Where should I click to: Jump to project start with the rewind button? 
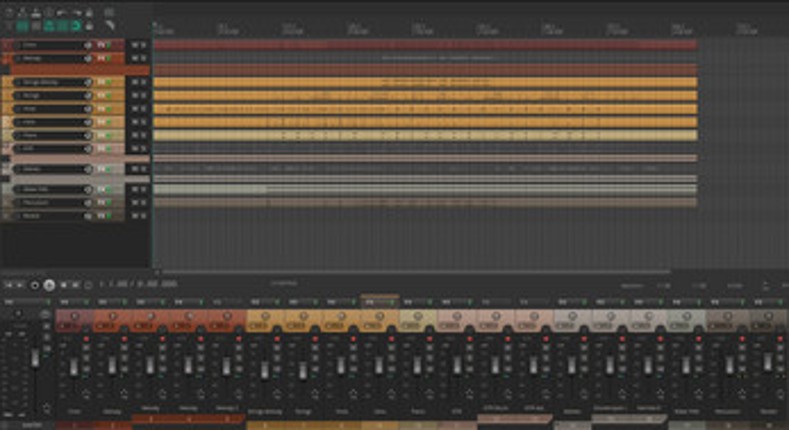click(x=8, y=285)
